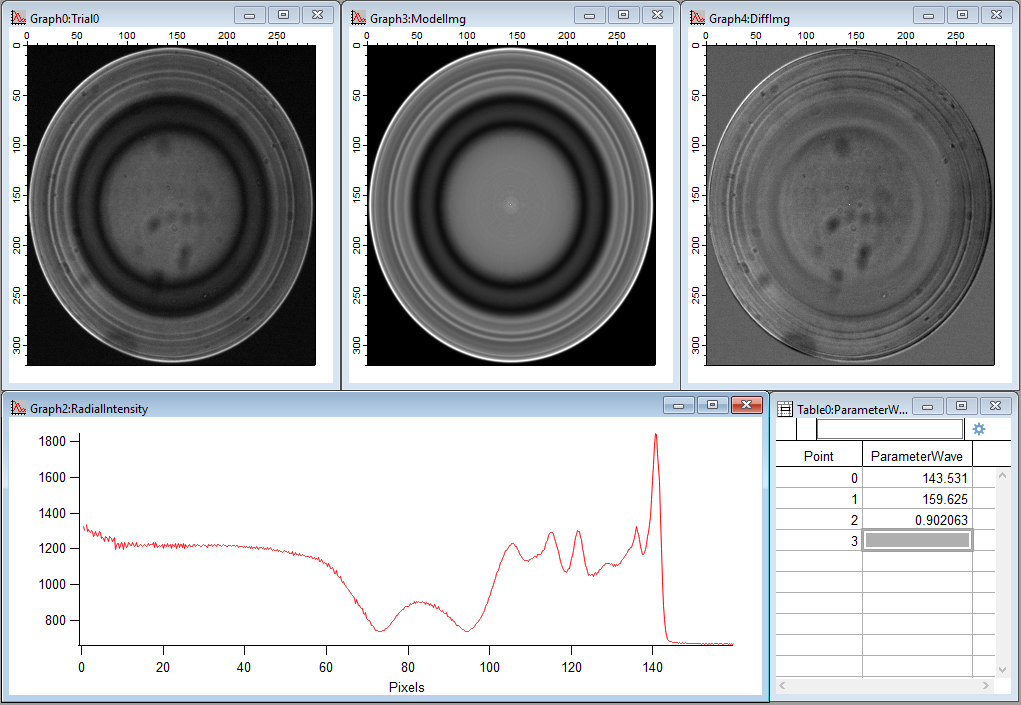Viewport: 1021px width, 705px height.
Task: Select the empty cell in row 3
Action: click(917, 540)
